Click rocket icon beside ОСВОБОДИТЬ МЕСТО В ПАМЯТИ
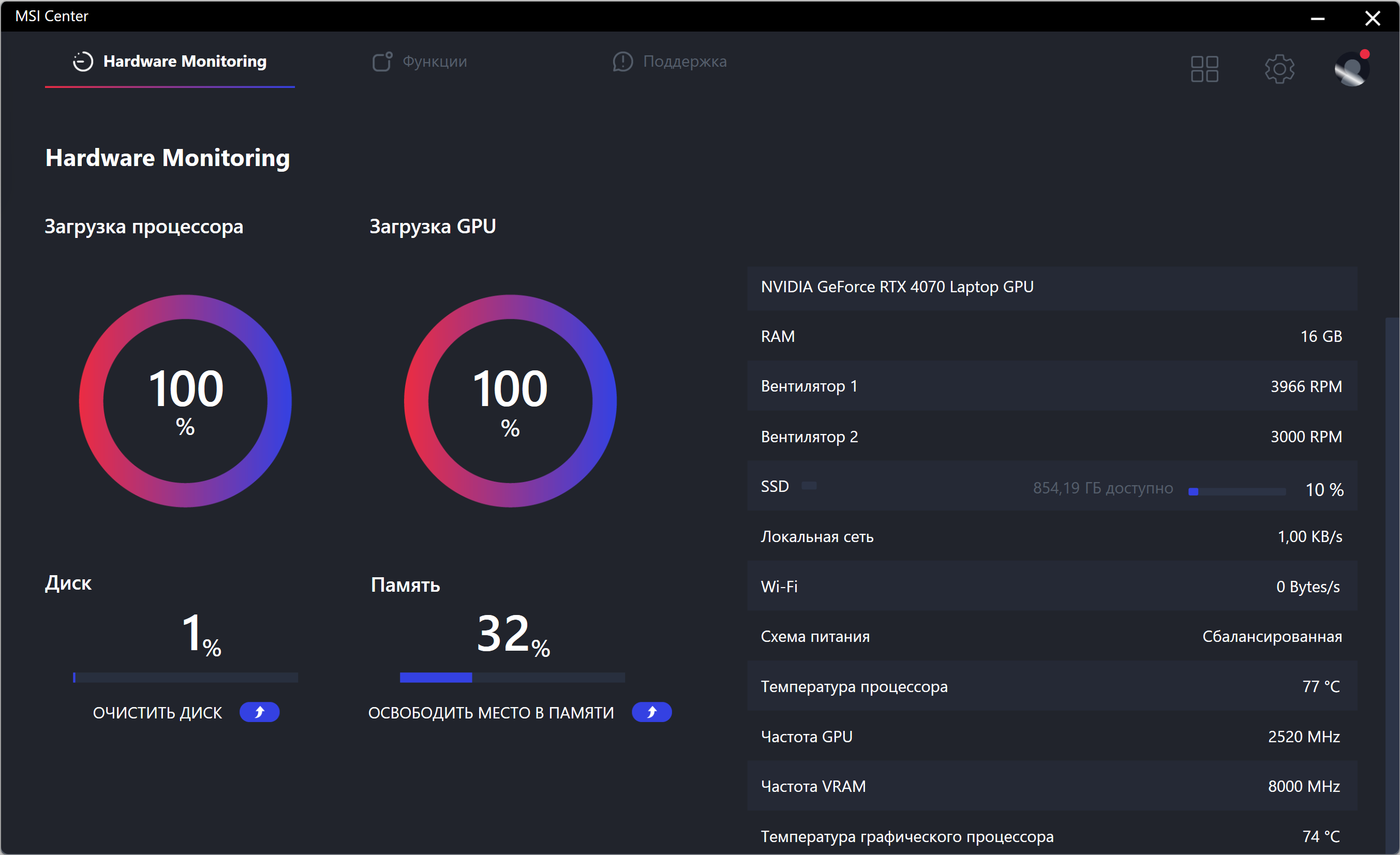This screenshot has width=1400, height=855. click(652, 712)
